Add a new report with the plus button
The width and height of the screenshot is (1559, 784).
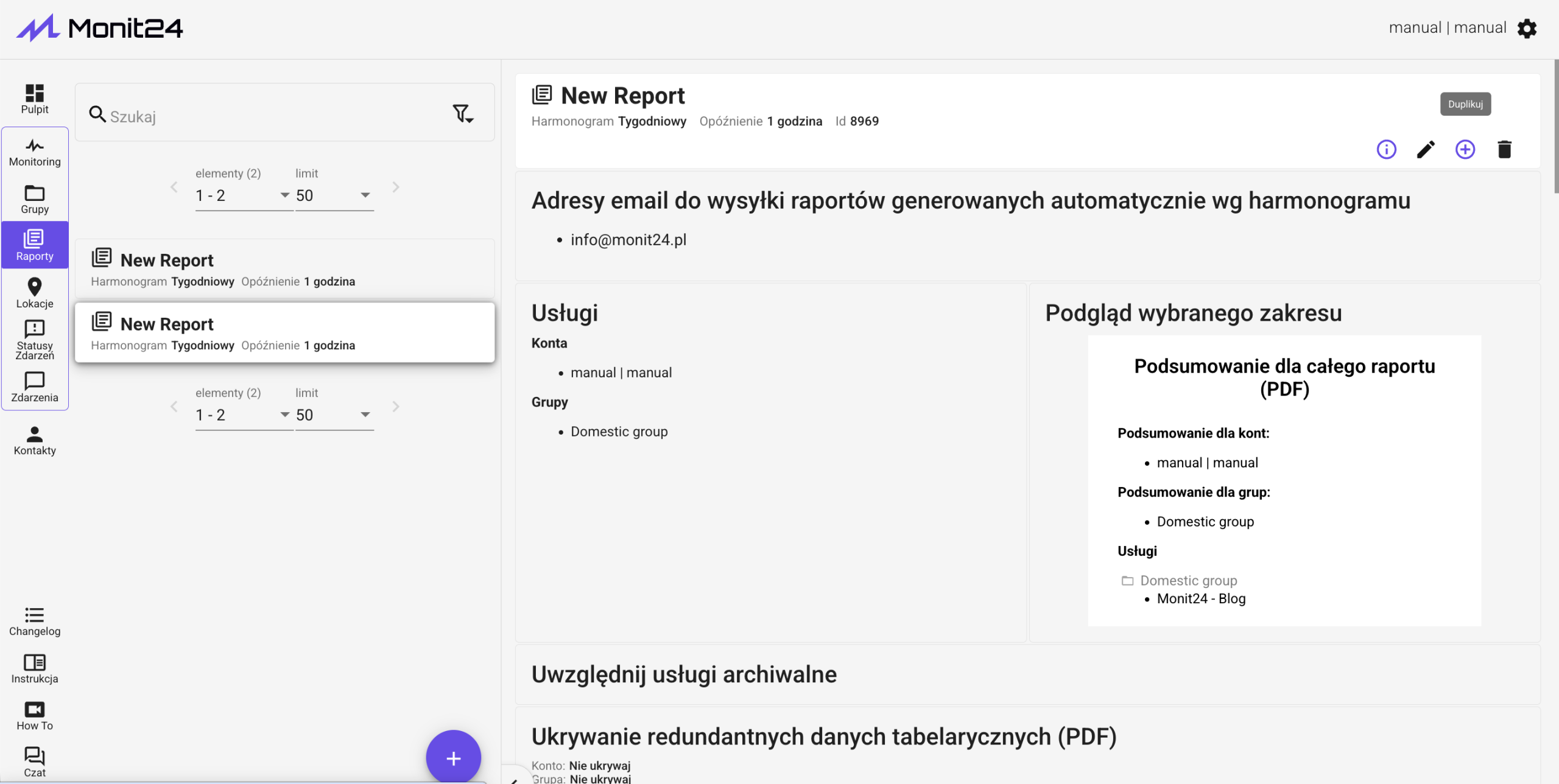(x=453, y=758)
